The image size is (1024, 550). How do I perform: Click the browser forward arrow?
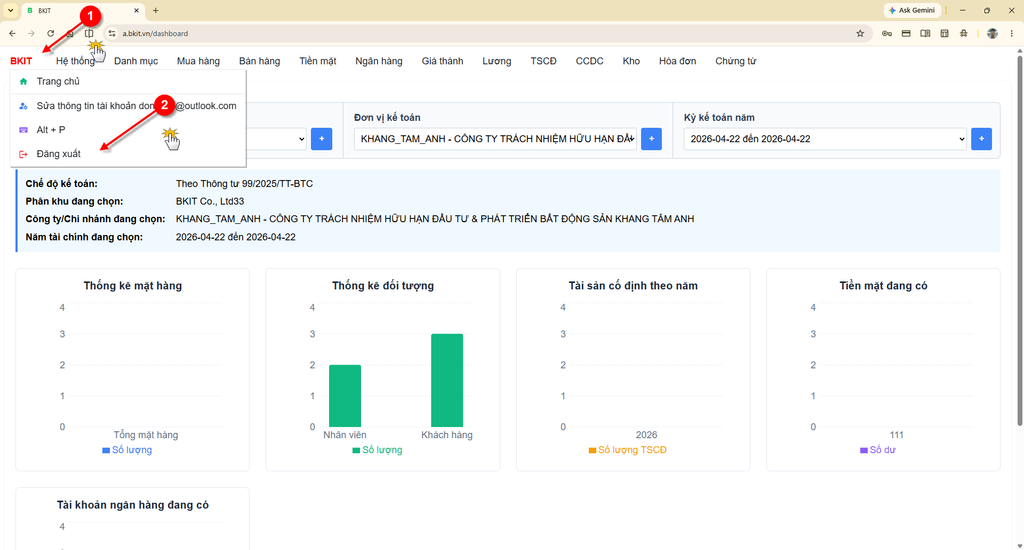tap(31, 33)
